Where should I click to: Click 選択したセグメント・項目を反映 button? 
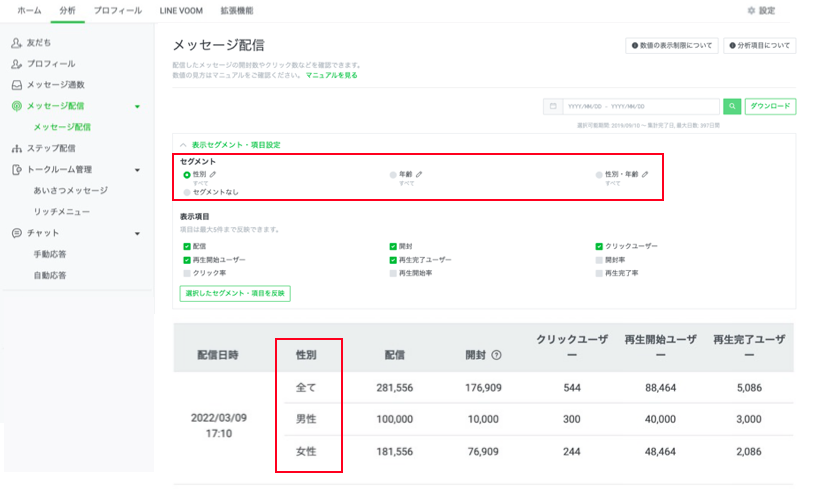click(x=235, y=293)
